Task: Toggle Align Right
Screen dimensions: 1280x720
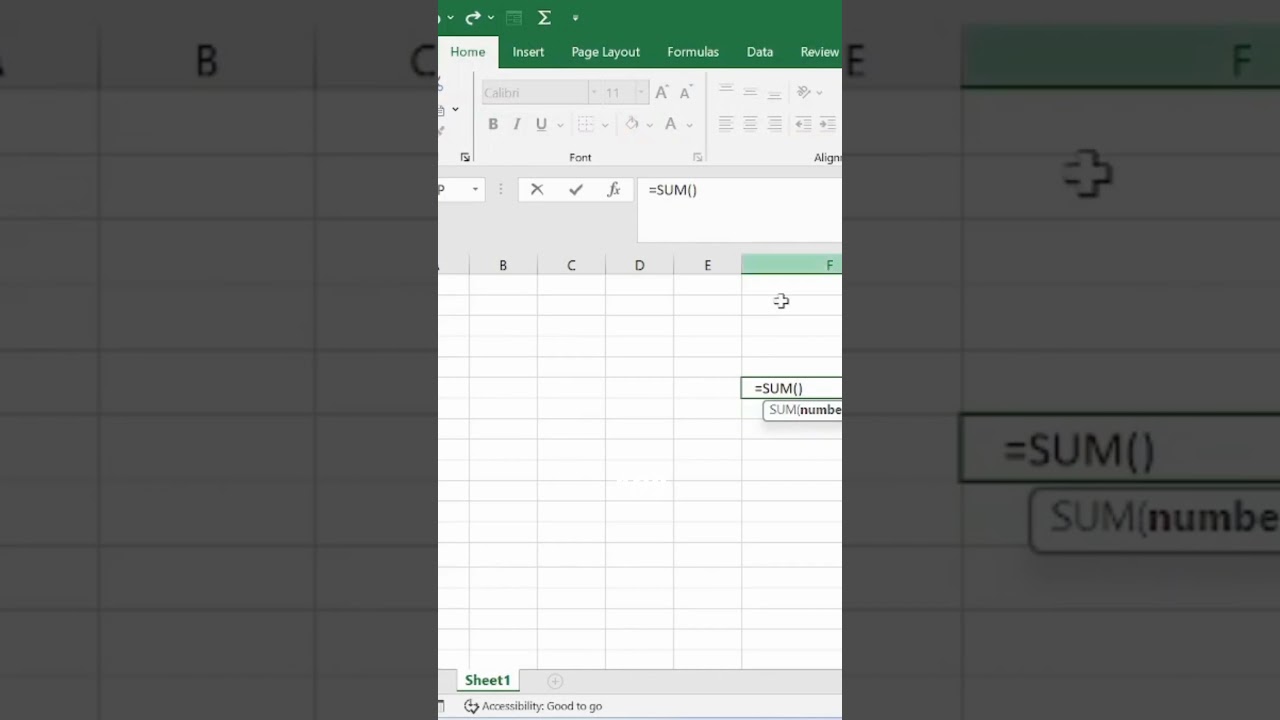Action: (x=774, y=124)
